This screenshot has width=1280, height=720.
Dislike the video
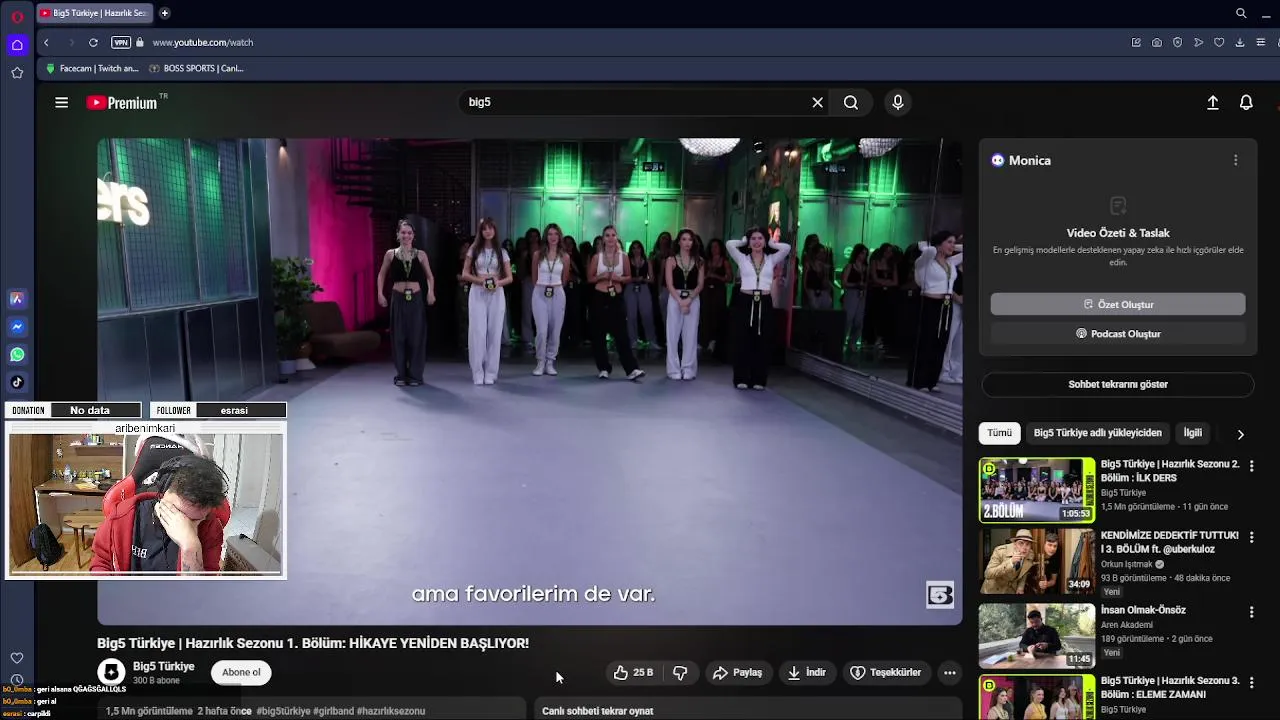click(x=680, y=673)
